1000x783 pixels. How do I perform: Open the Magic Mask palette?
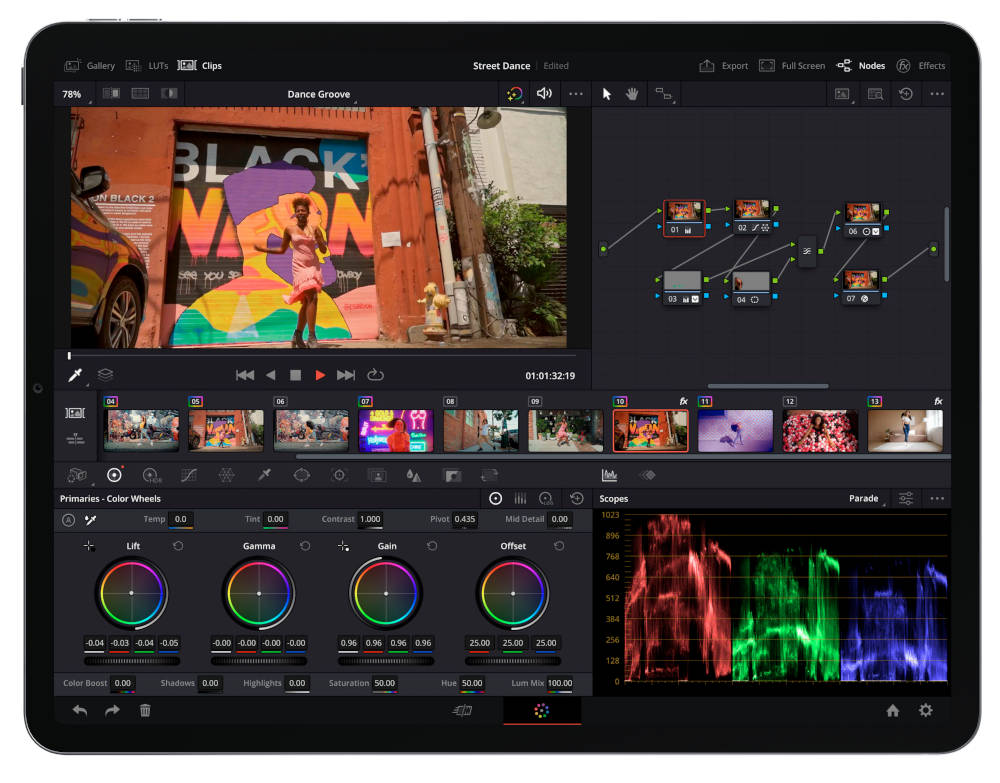click(377, 475)
